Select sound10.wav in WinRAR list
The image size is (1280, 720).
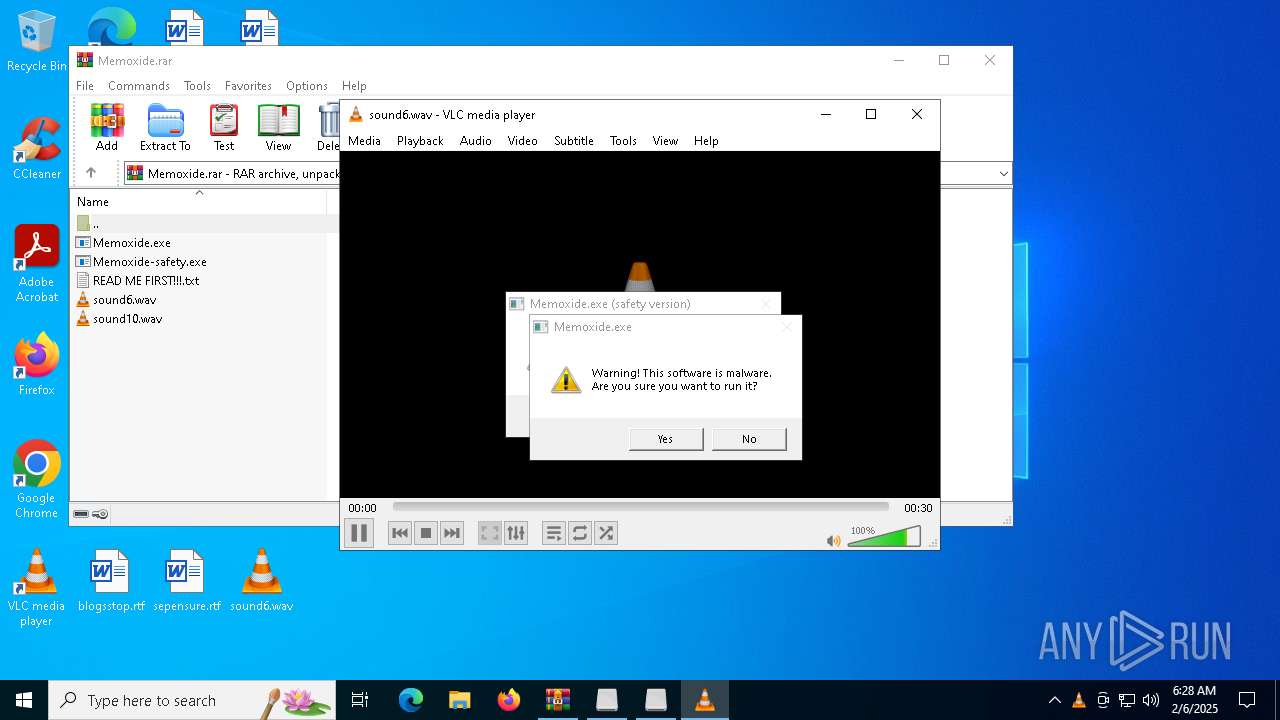(127, 319)
